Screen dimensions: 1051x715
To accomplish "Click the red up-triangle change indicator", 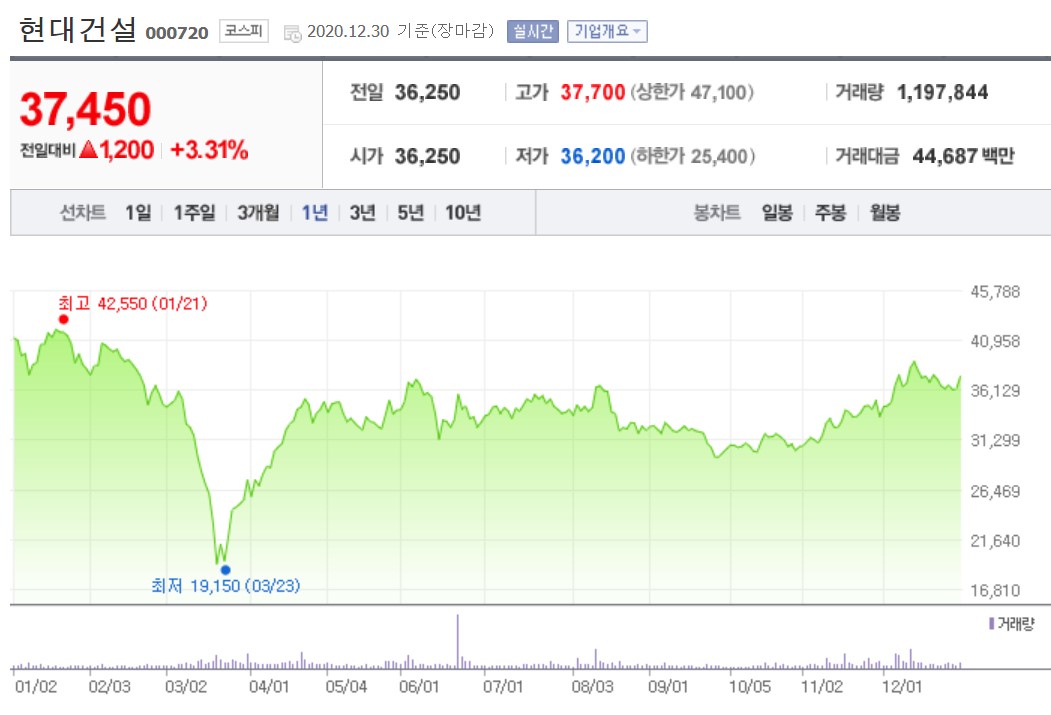I will coord(88,149).
